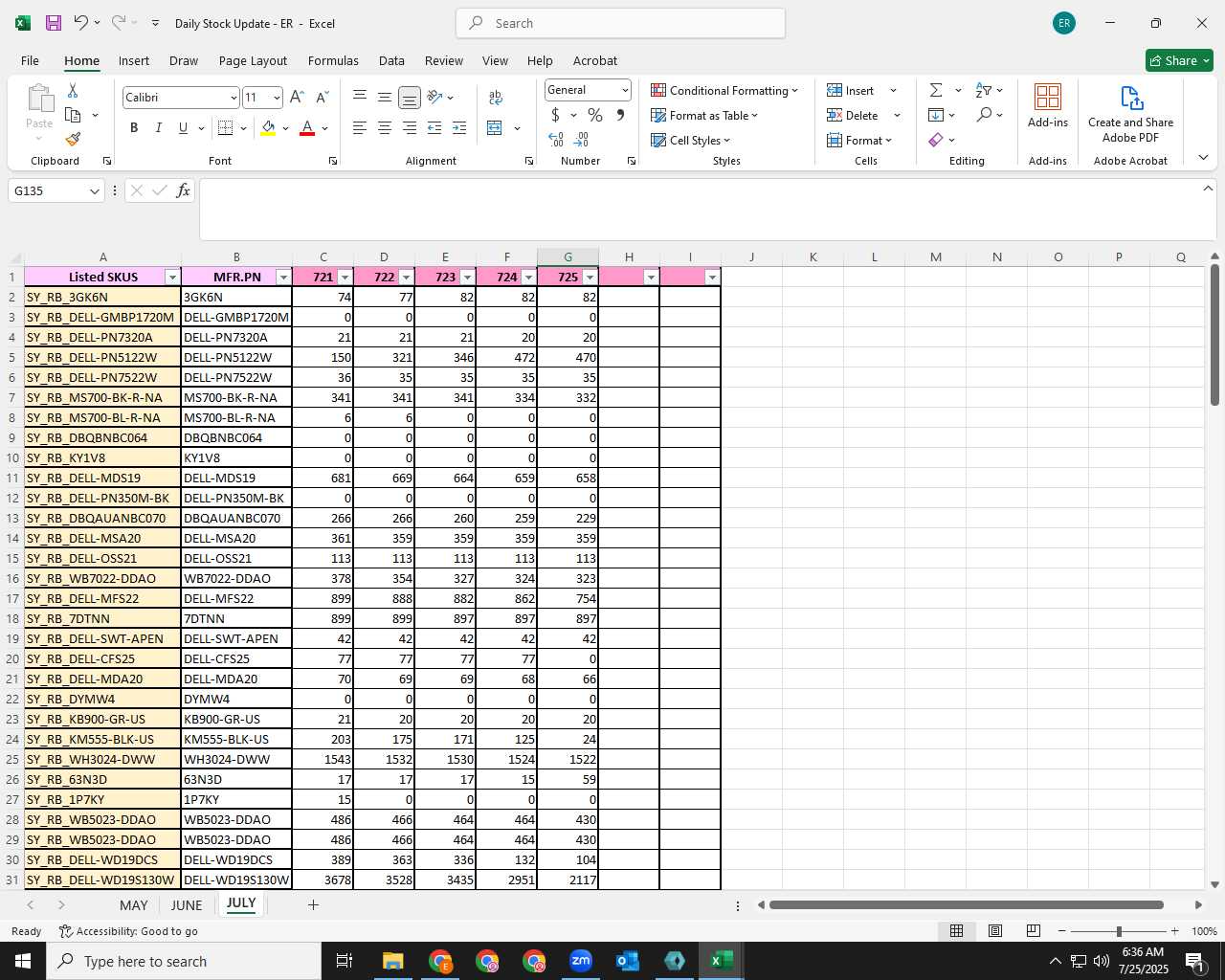The image size is (1225, 980).
Task: Click Accessibility: Good to go status
Action: 128,931
